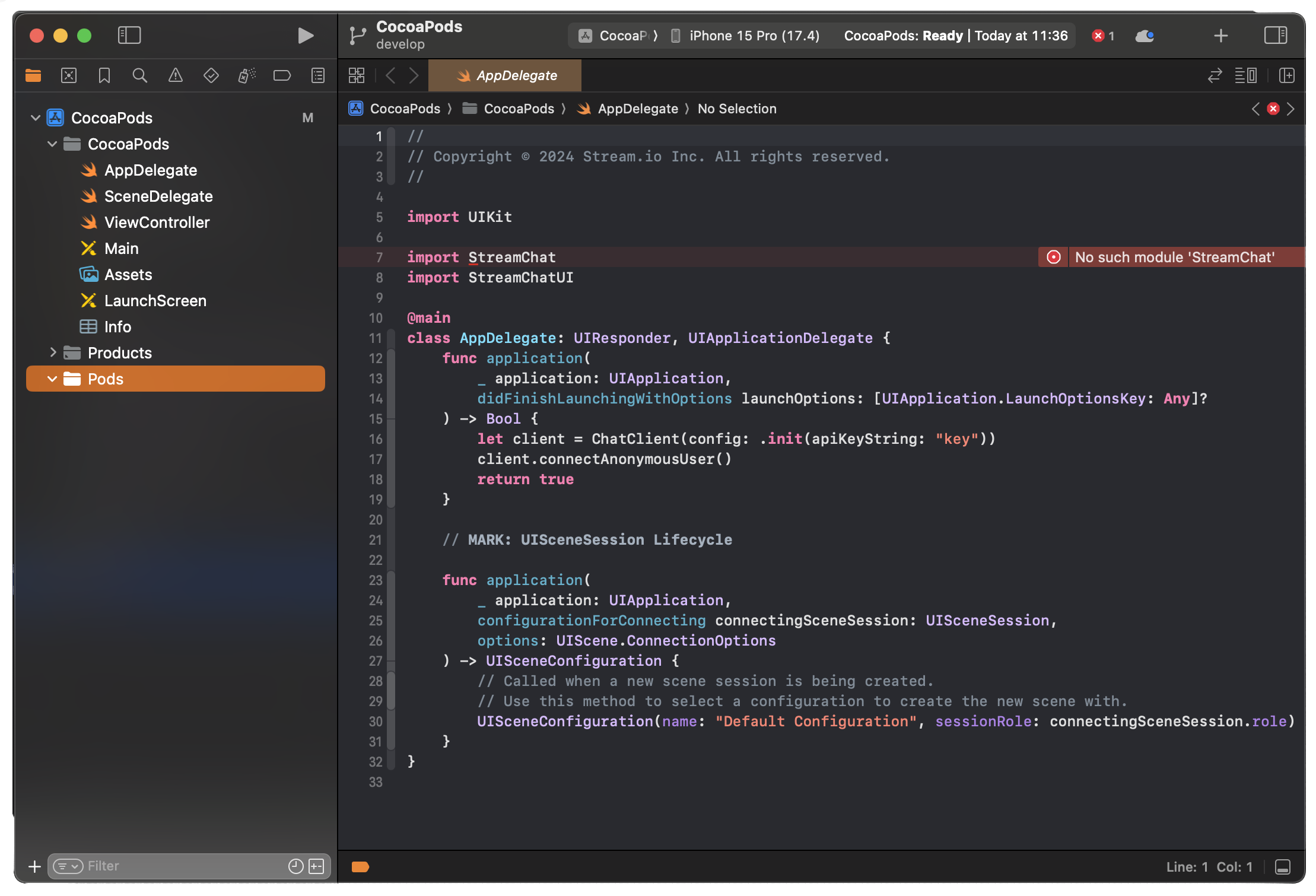
Task: Open the issue navigator warning icon
Action: click(x=176, y=75)
